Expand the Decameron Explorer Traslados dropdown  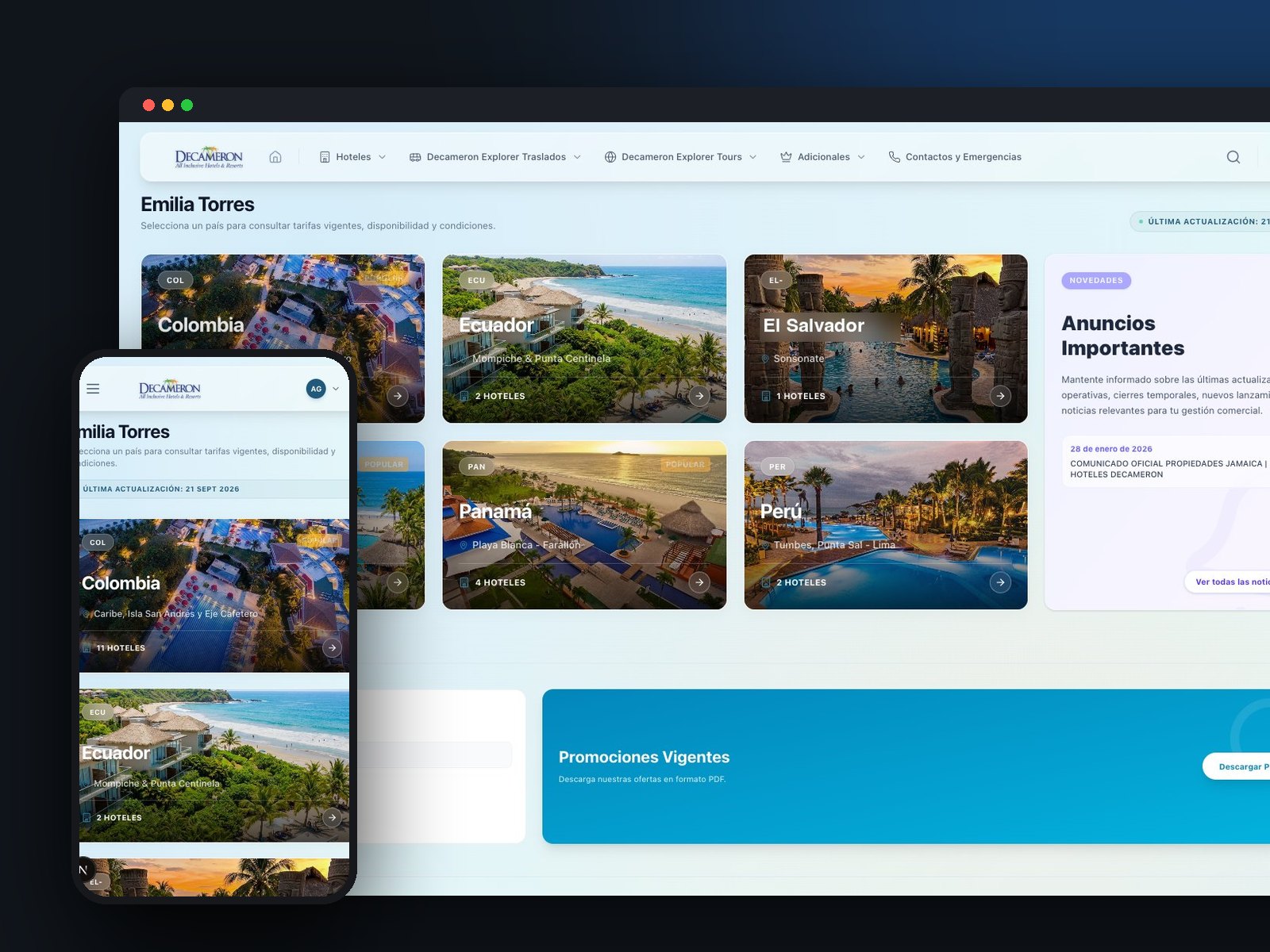(x=495, y=157)
